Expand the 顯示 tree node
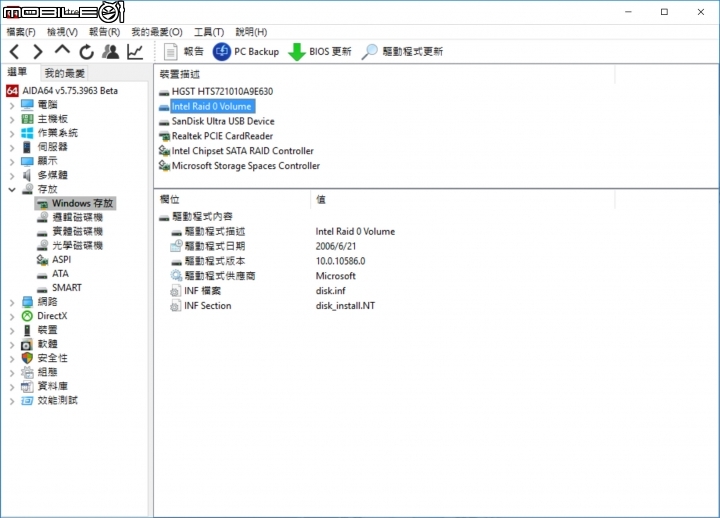Image resolution: width=720 pixels, height=518 pixels. [x=12, y=161]
